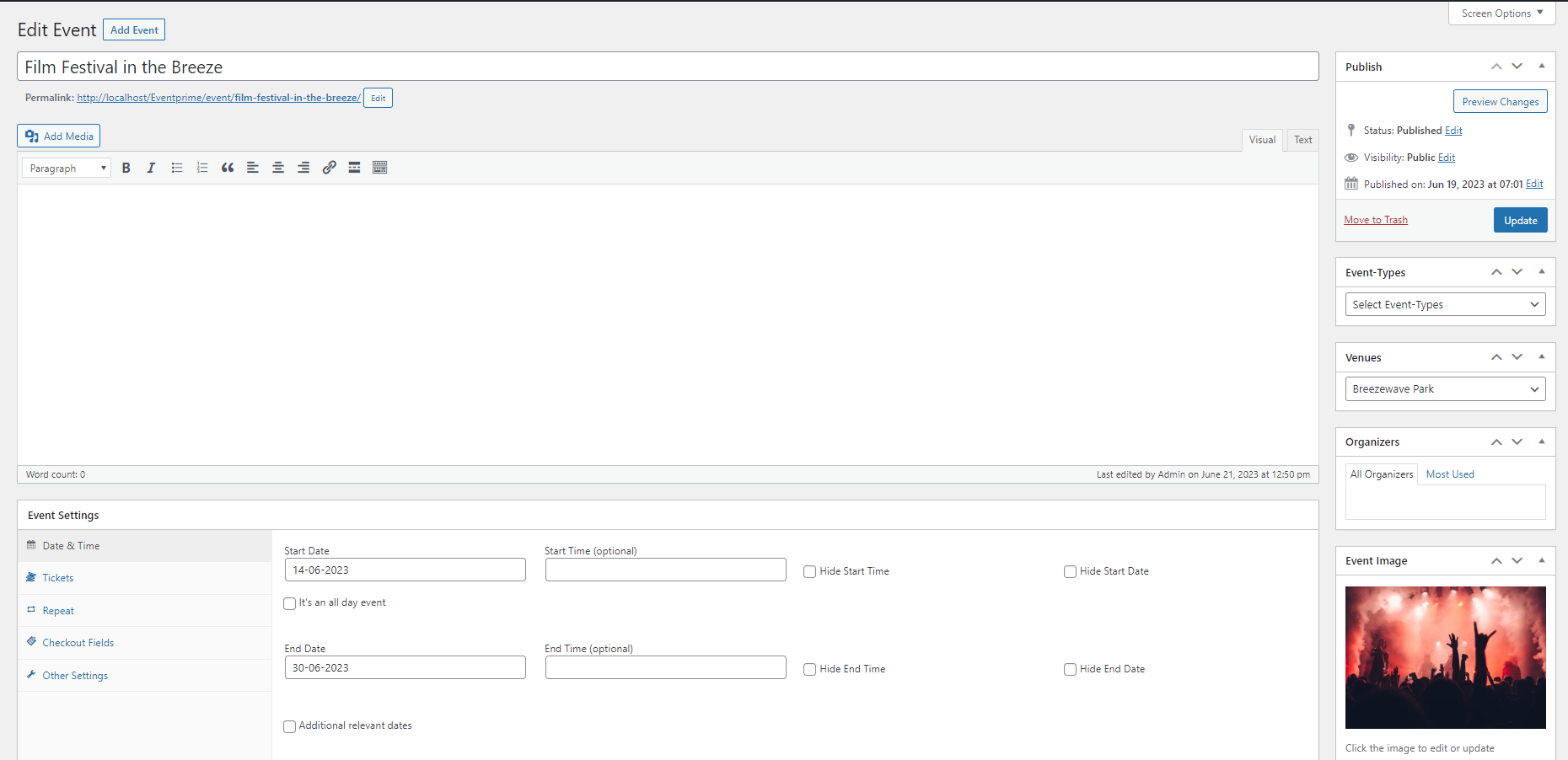
Task: Click the event image thumbnail
Action: pos(1445,657)
